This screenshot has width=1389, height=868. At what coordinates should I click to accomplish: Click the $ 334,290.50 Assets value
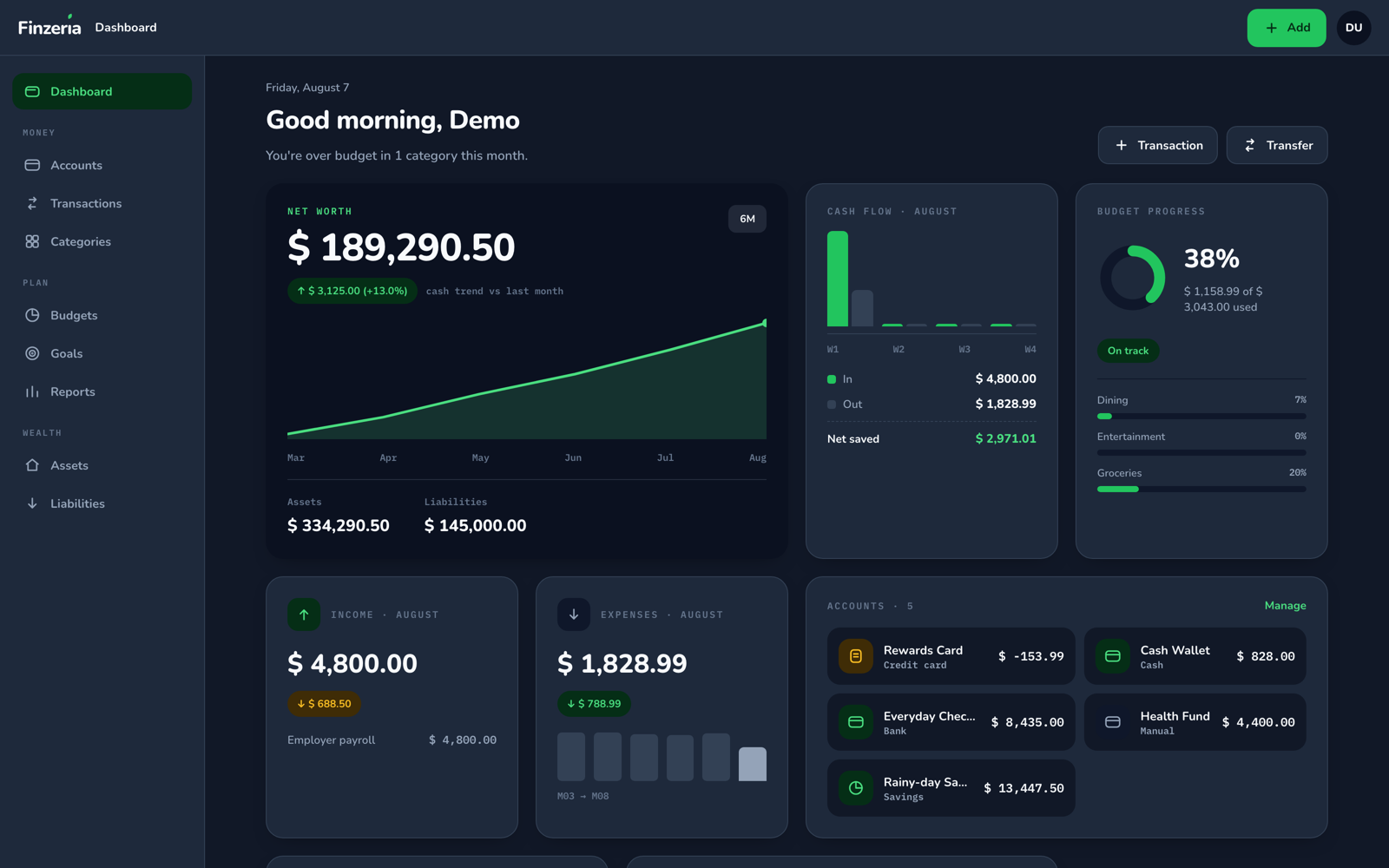(339, 526)
